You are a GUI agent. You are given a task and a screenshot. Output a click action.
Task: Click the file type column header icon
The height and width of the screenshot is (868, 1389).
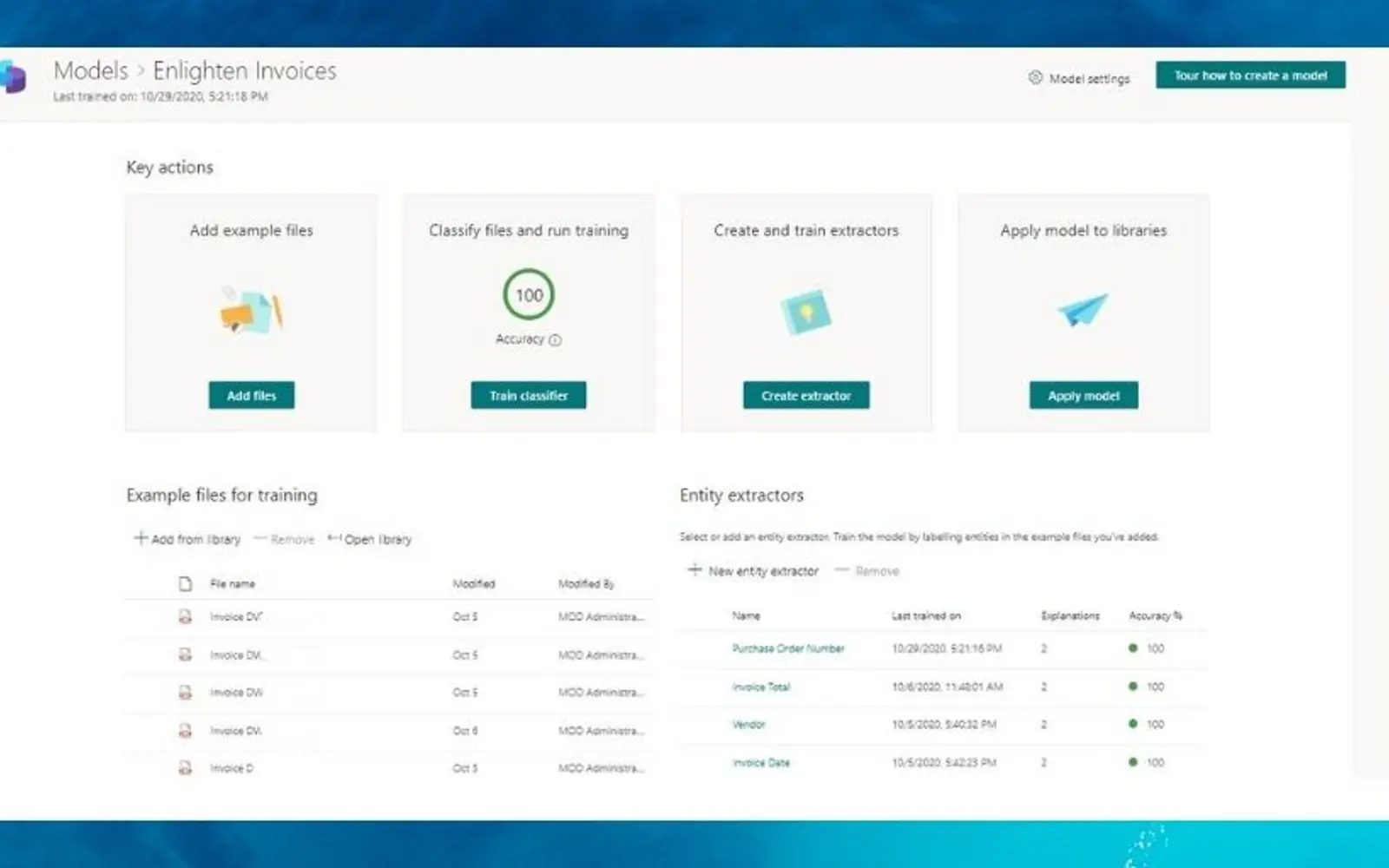point(185,583)
